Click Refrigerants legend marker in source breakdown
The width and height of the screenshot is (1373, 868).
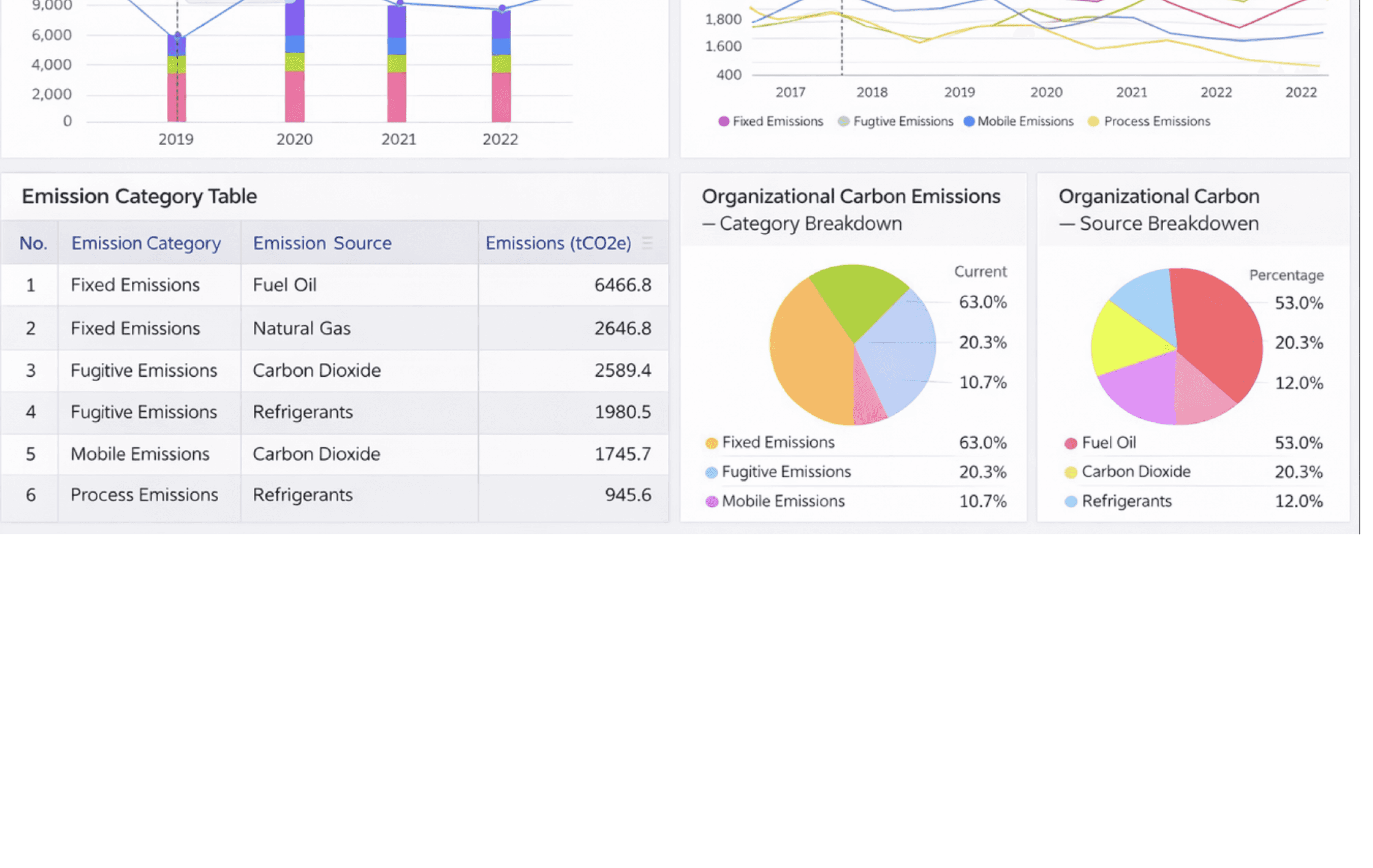click(1070, 501)
